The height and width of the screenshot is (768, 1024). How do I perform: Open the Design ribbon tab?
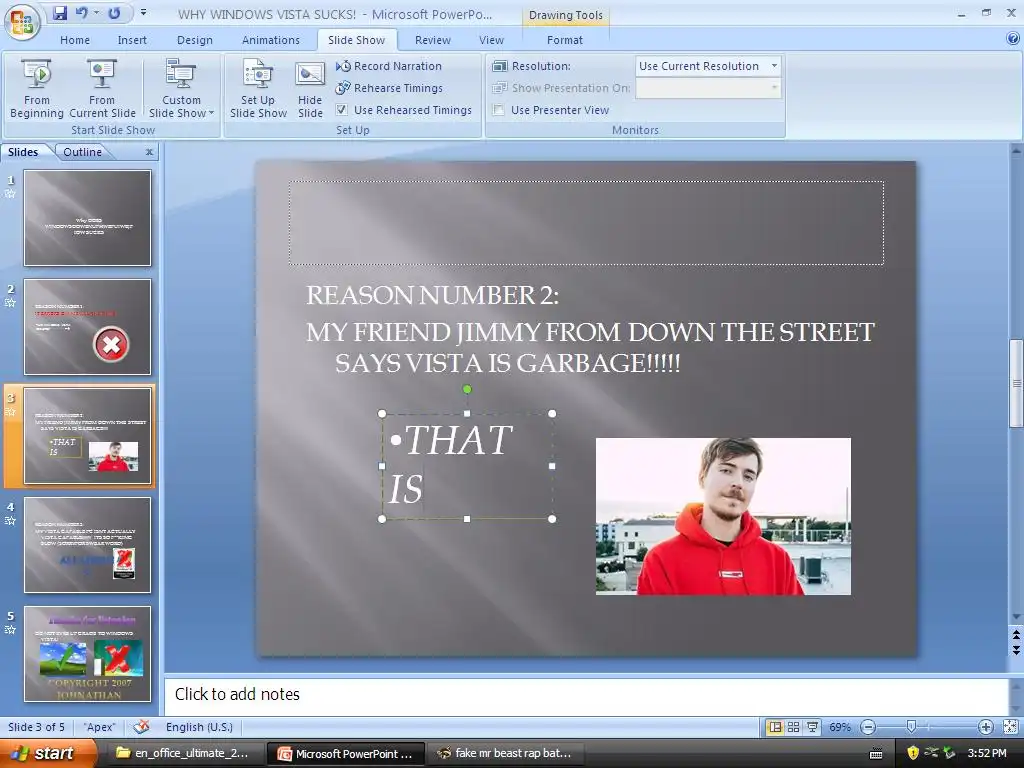tap(195, 40)
